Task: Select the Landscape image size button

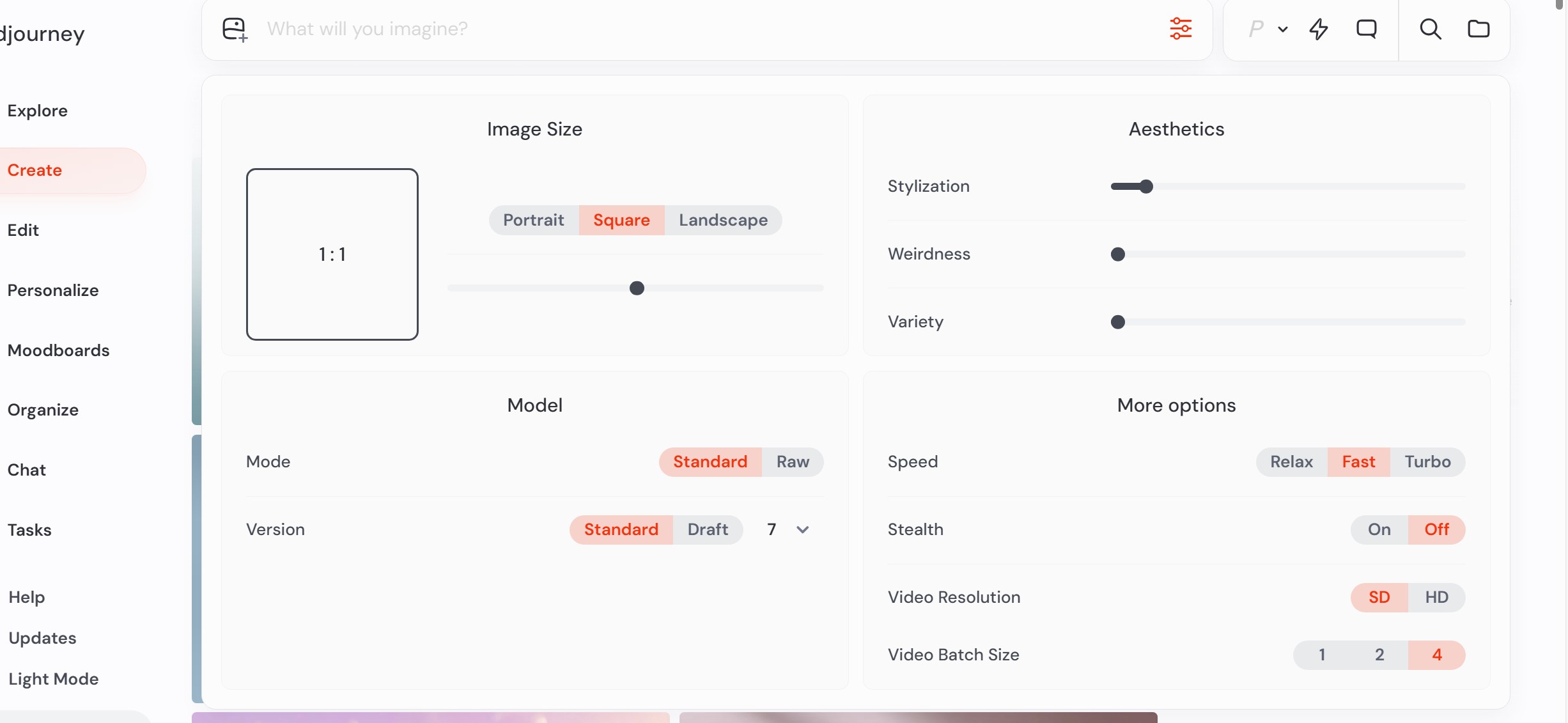Action: (x=723, y=220)
